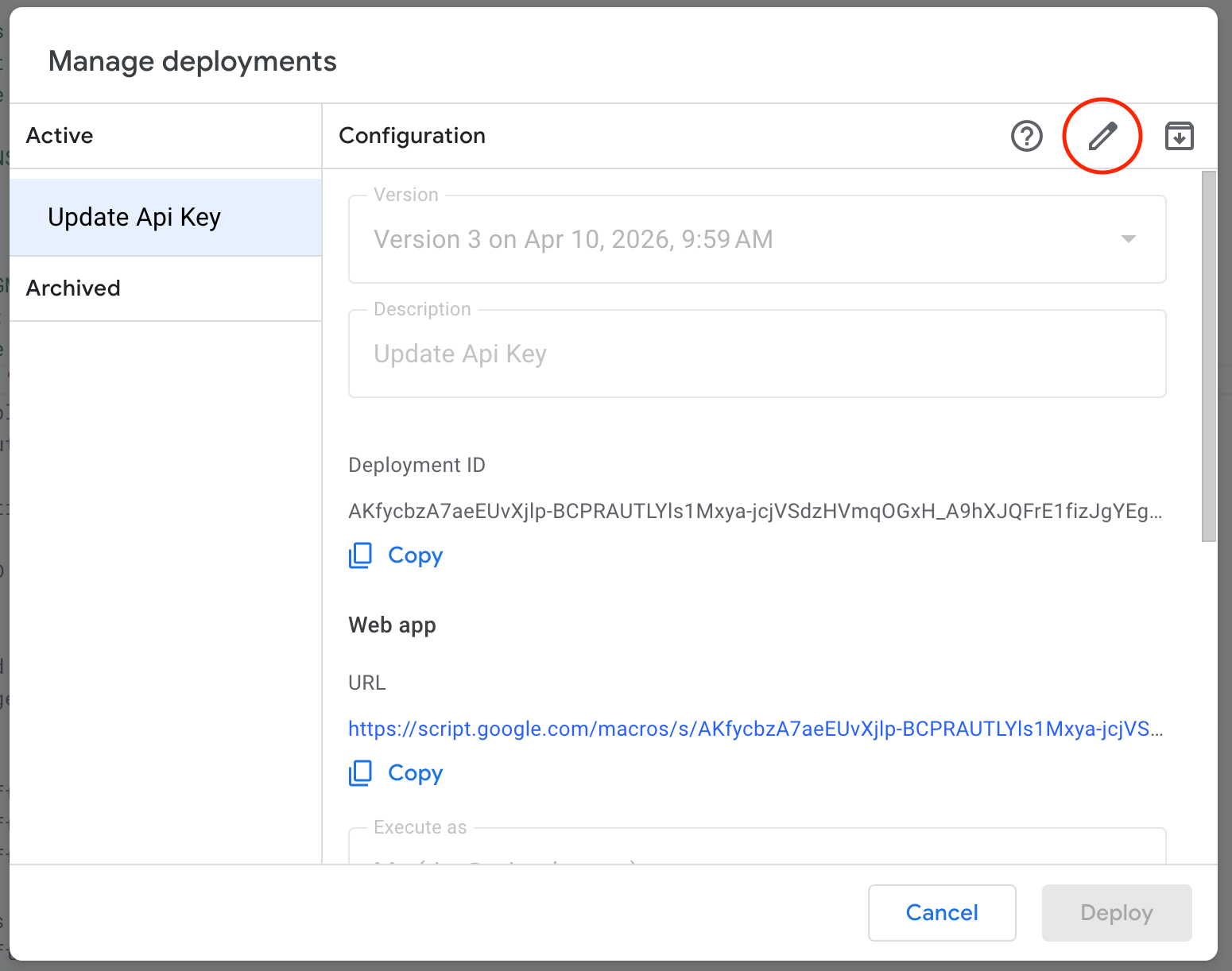The image size is (1232, 971).
Task: Click the Copy link below the Deployment ID
Action: 415,555
